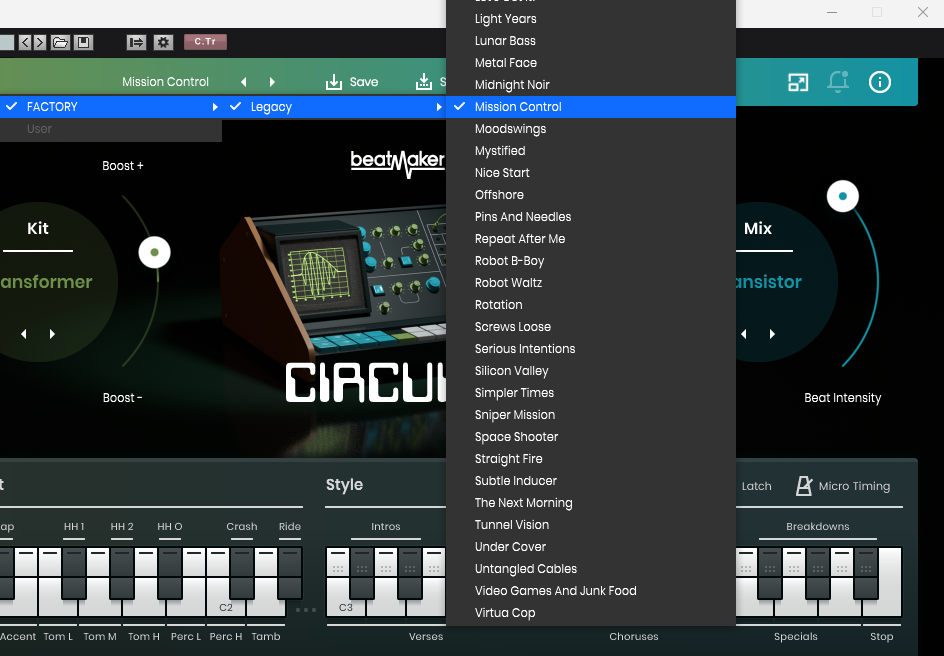Screen dimensions: 944x656
Task: Click the boxed left arrow in the host toolbar
Action: tap(25, 42)
